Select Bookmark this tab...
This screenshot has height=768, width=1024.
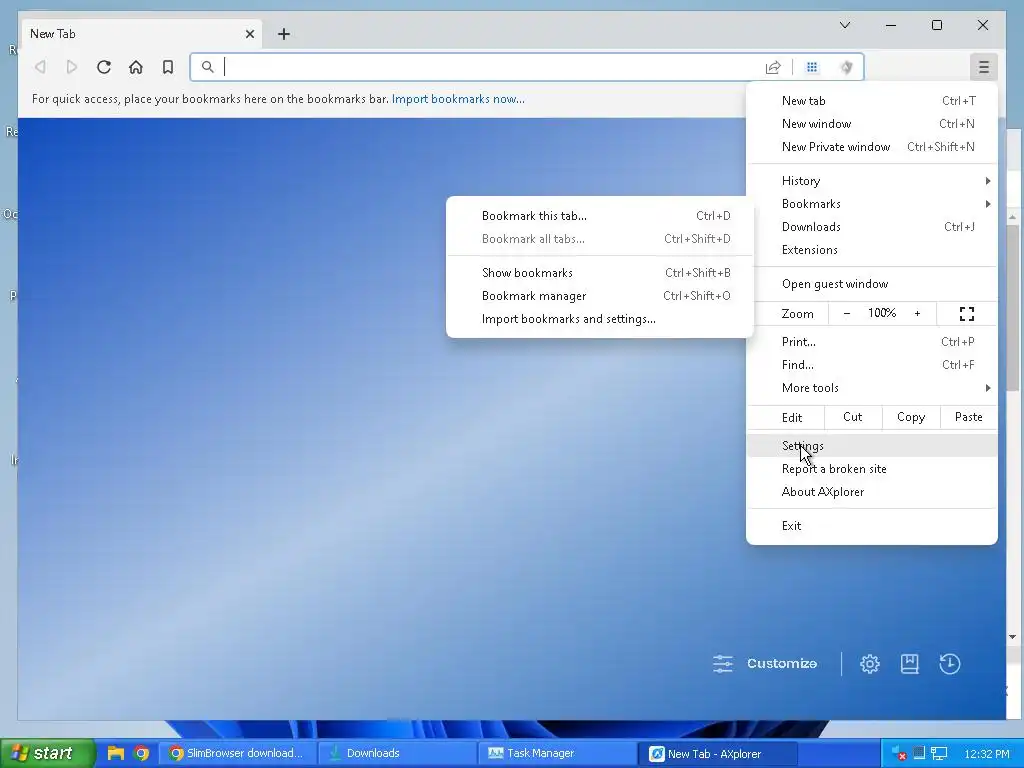click(x=600, y=216)
